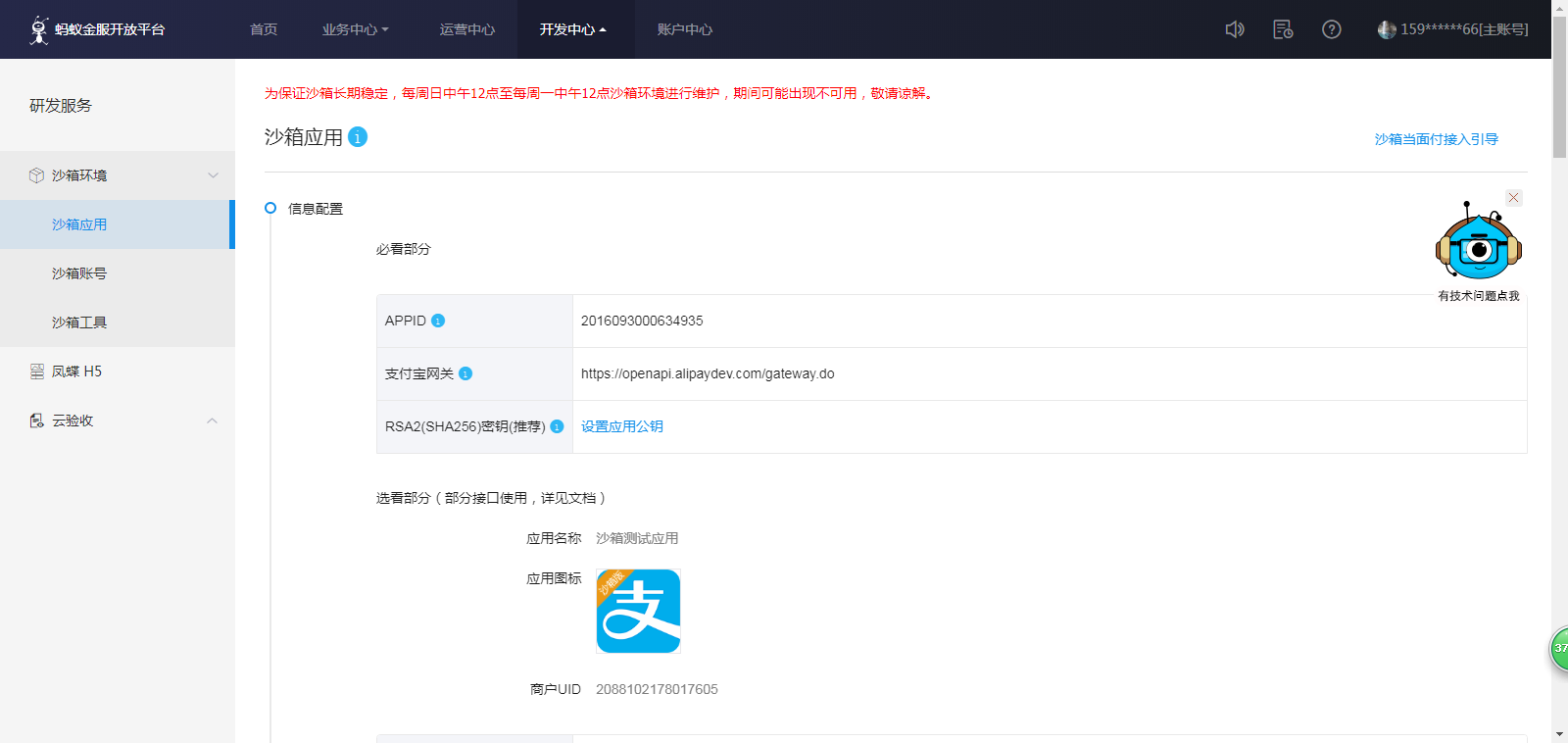Click the scrollbar up arrow
The image size is (1568, 743).
[1559, 7]
